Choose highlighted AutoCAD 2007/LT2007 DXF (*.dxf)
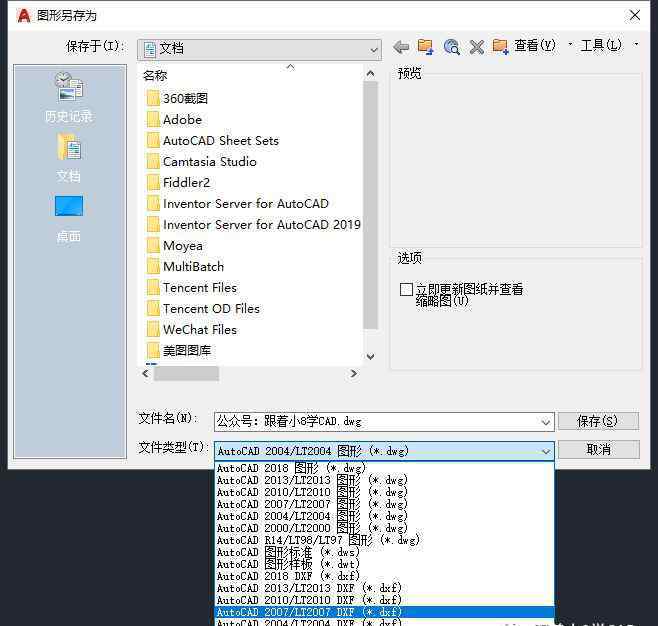658x626 pixels. tap(384, 612)
